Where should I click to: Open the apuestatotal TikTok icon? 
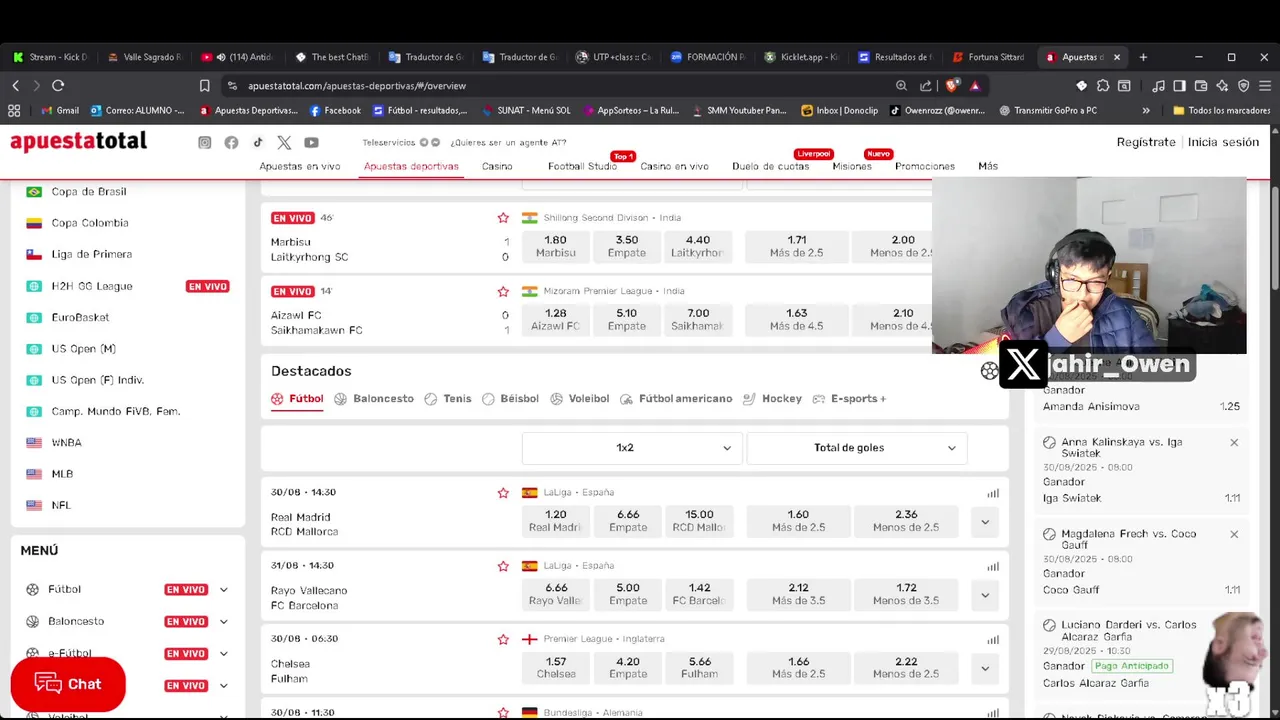258,143
